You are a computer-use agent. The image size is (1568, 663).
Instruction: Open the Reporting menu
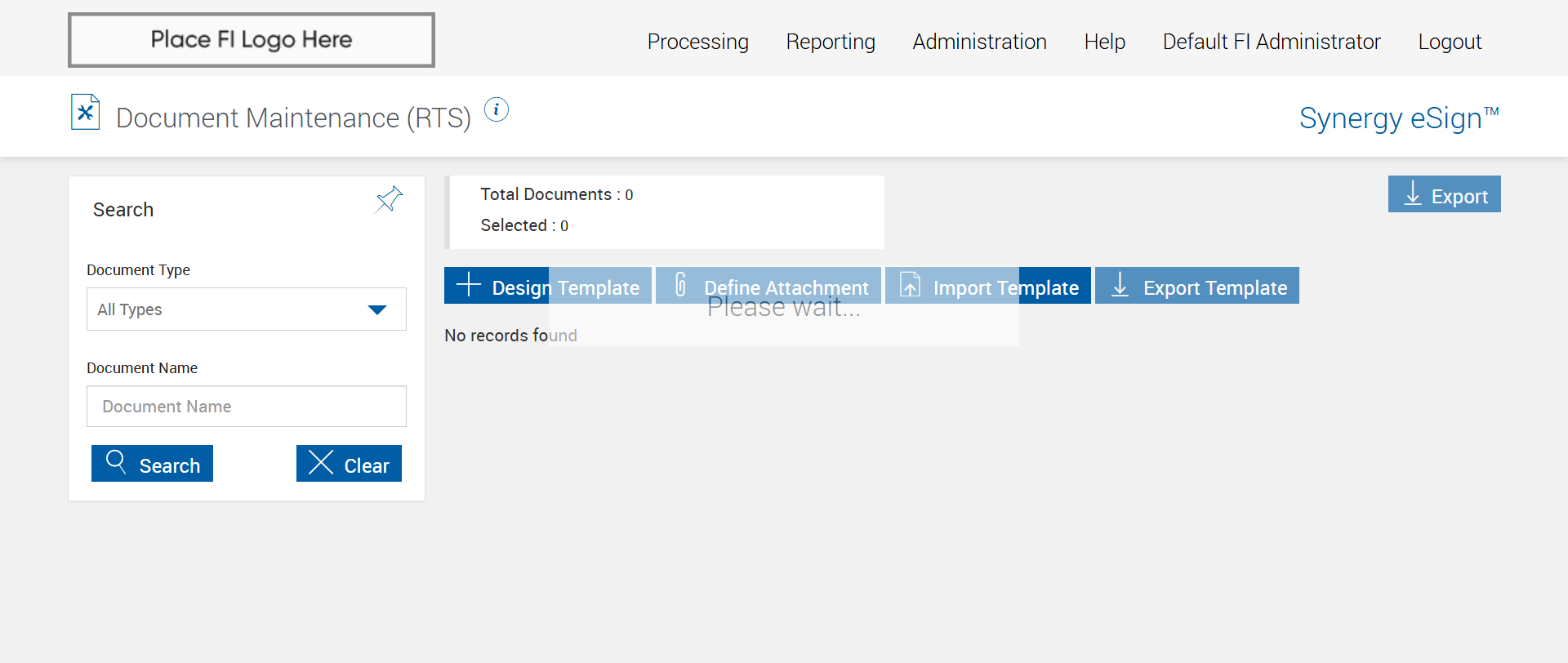click(x=831, y=42)
